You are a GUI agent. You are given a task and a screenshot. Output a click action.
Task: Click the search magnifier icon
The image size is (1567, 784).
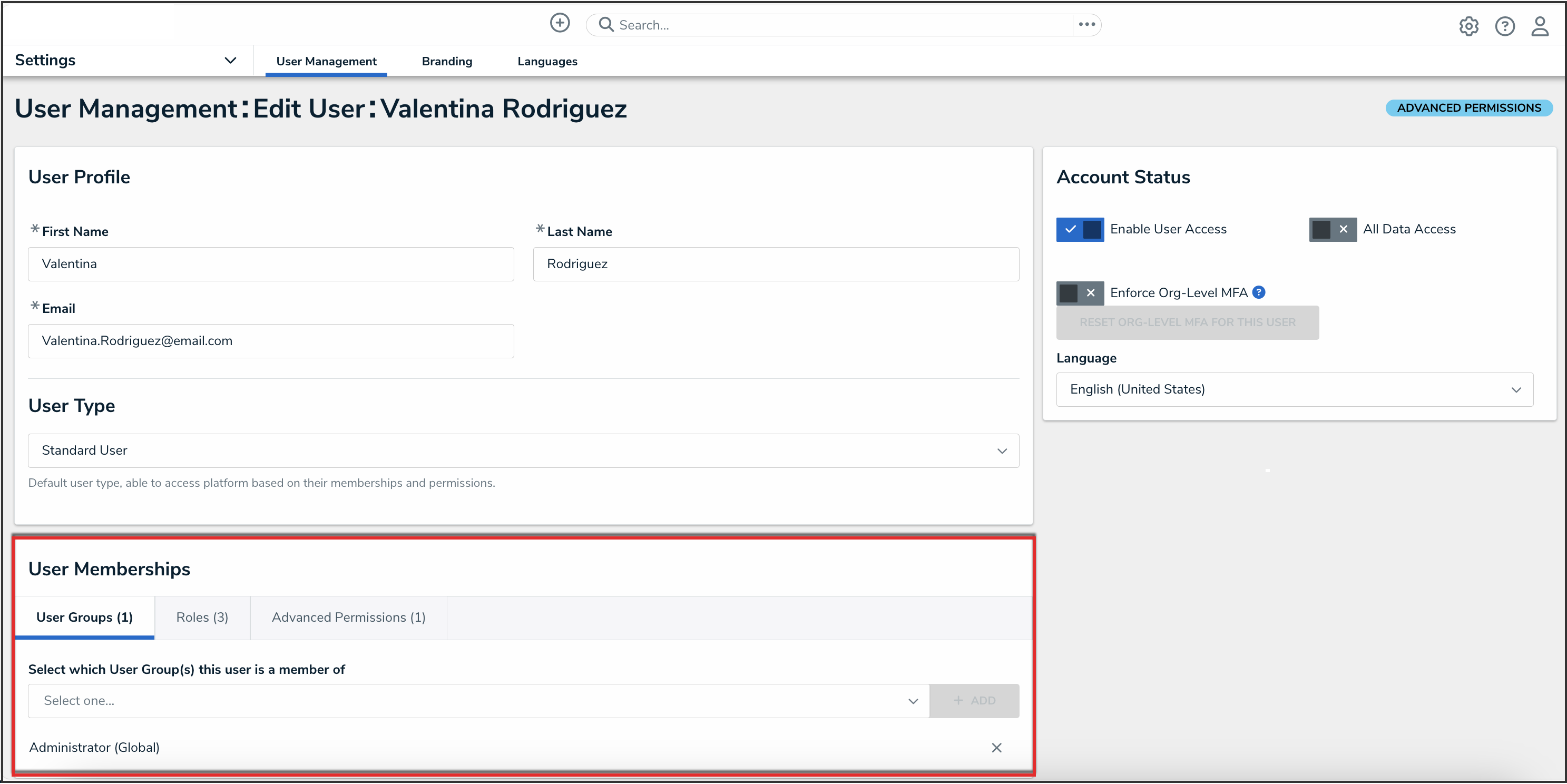[x=606, y=24]
